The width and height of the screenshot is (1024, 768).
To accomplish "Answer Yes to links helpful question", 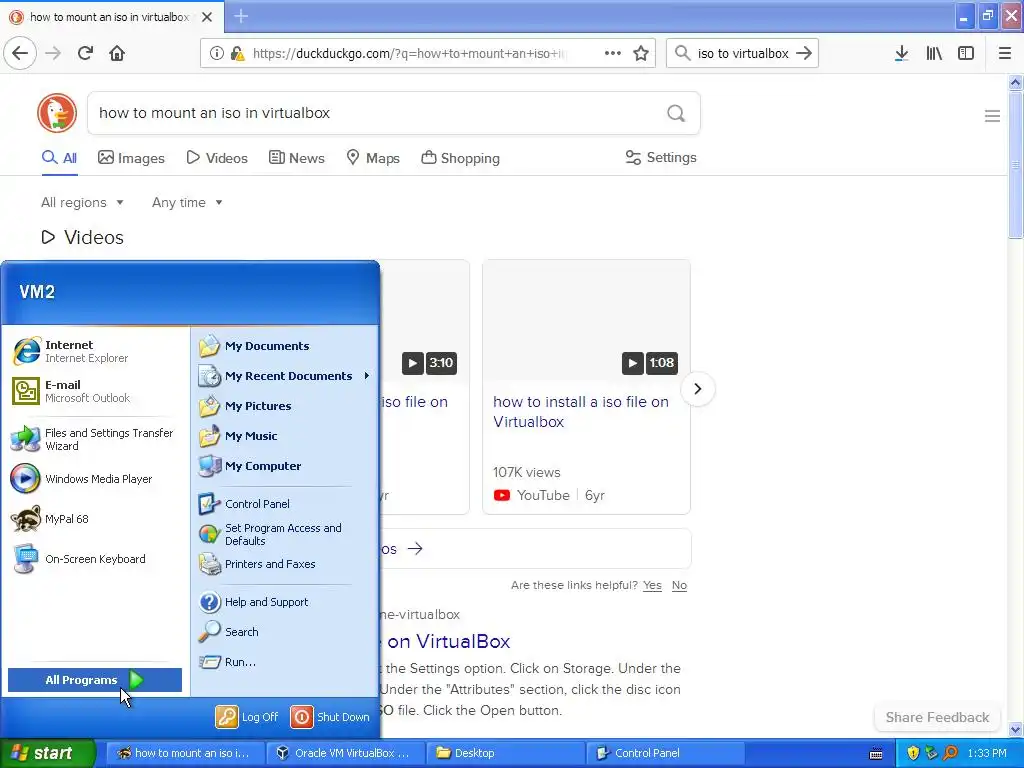I will coord(652,585).
